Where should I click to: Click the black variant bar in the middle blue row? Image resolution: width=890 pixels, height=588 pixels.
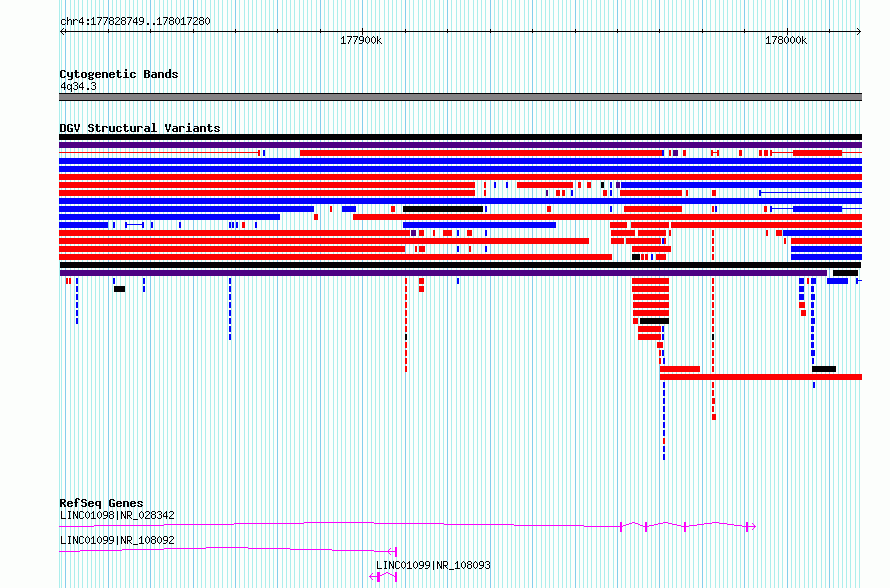(443, 209)
